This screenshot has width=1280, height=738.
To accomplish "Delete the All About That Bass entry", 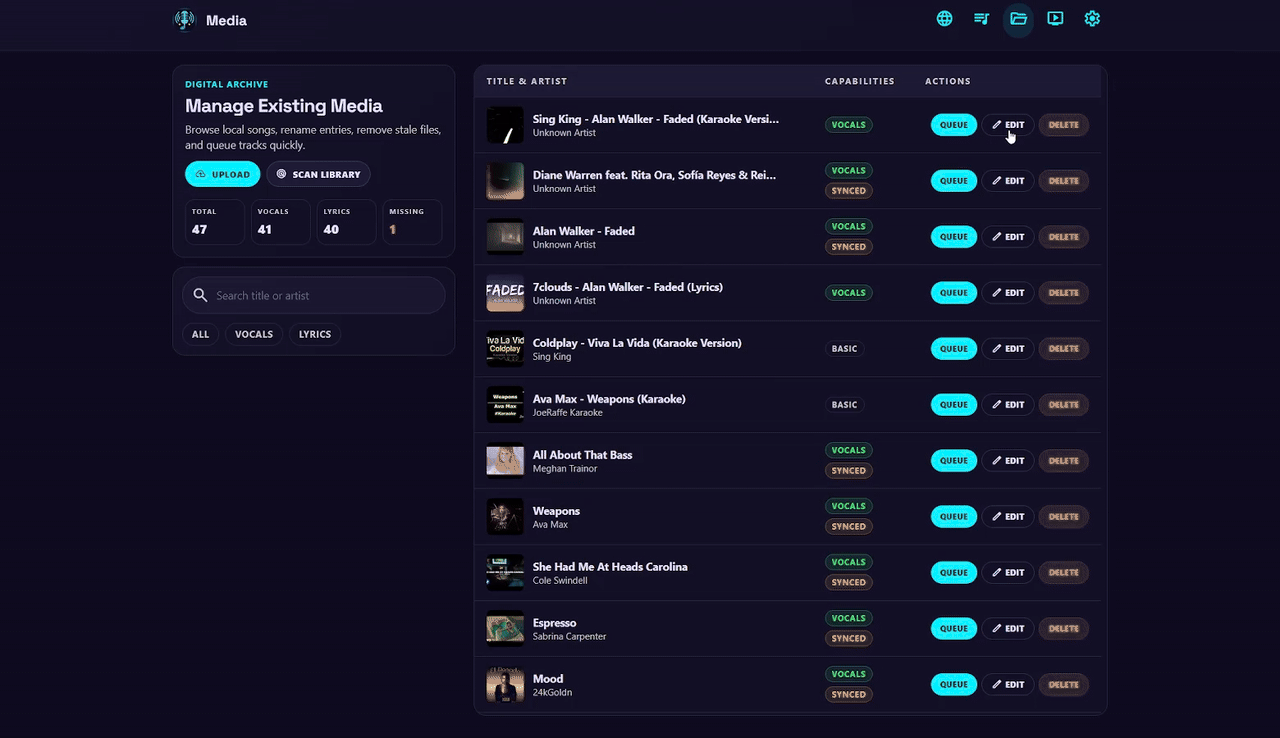I will tap(1064, 461).
